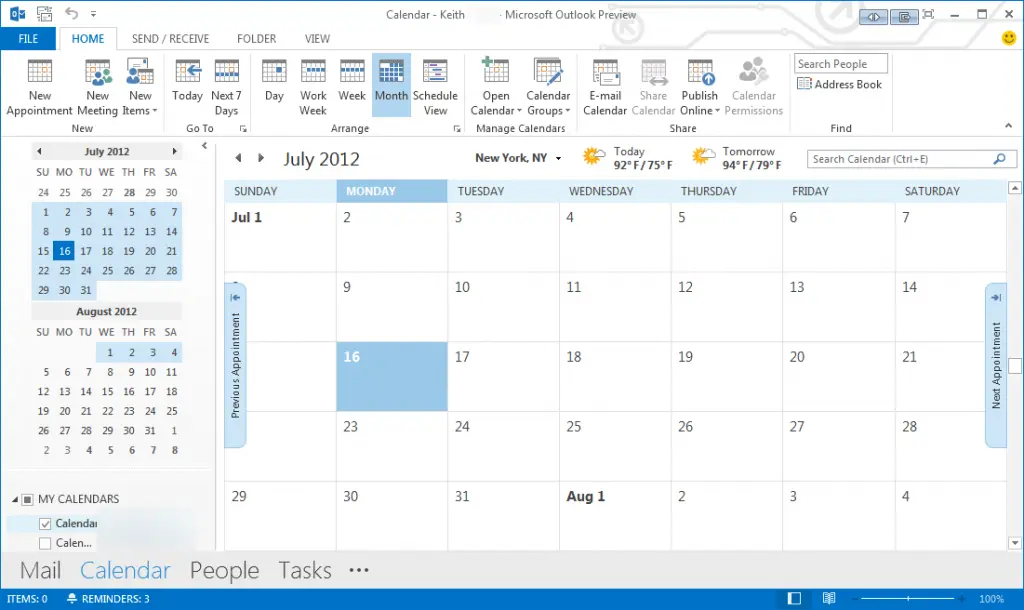Image resolution: width=1024 pixels, height=610 pixels.
Task: Open the Go To group dialog launcher
Action: [x=243, y=129]
